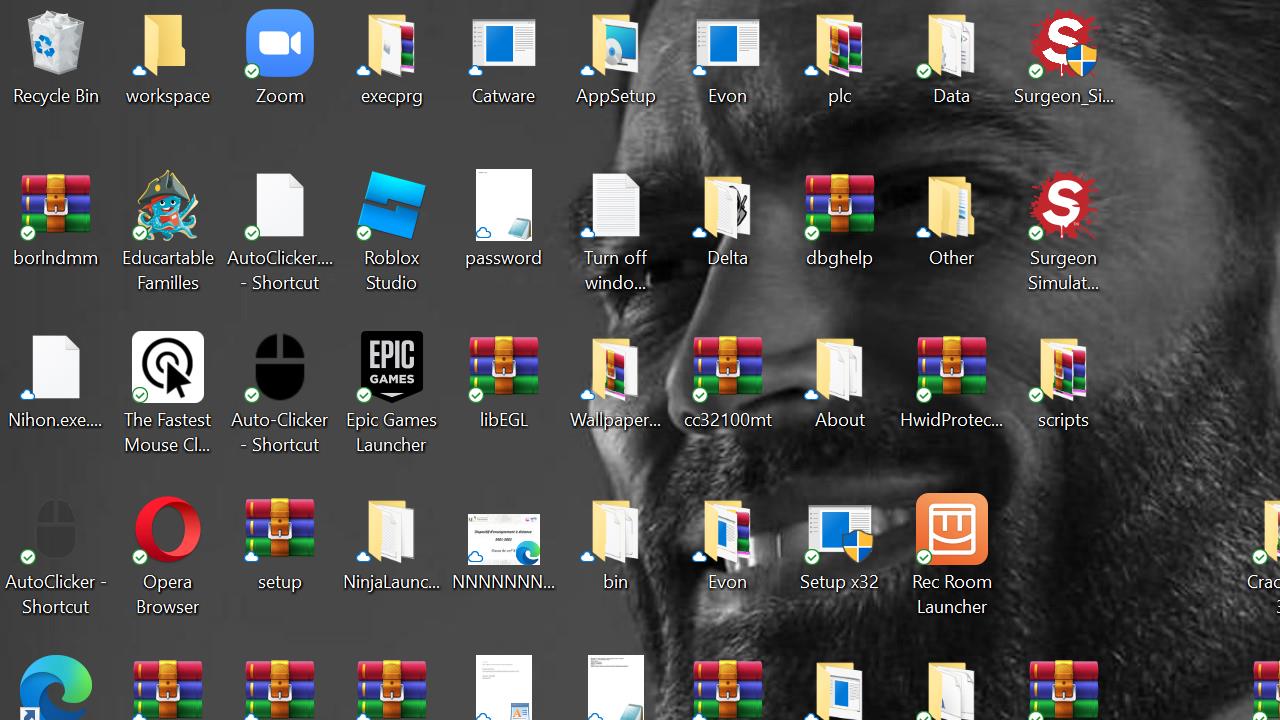Click the Educartable Familles pirate icon
The image size is (1280, 720).
click(x=168, y=207)
